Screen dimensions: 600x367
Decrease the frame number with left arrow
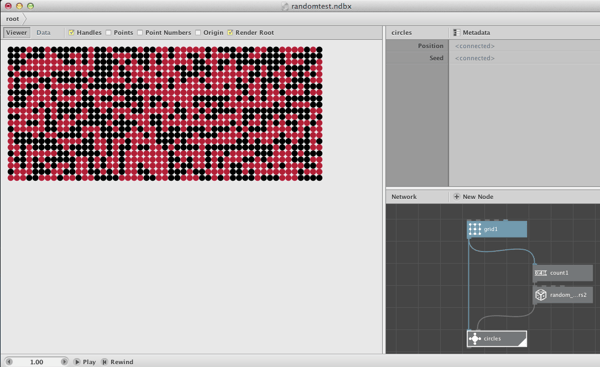pyautogui.click(x=9, y=362)
